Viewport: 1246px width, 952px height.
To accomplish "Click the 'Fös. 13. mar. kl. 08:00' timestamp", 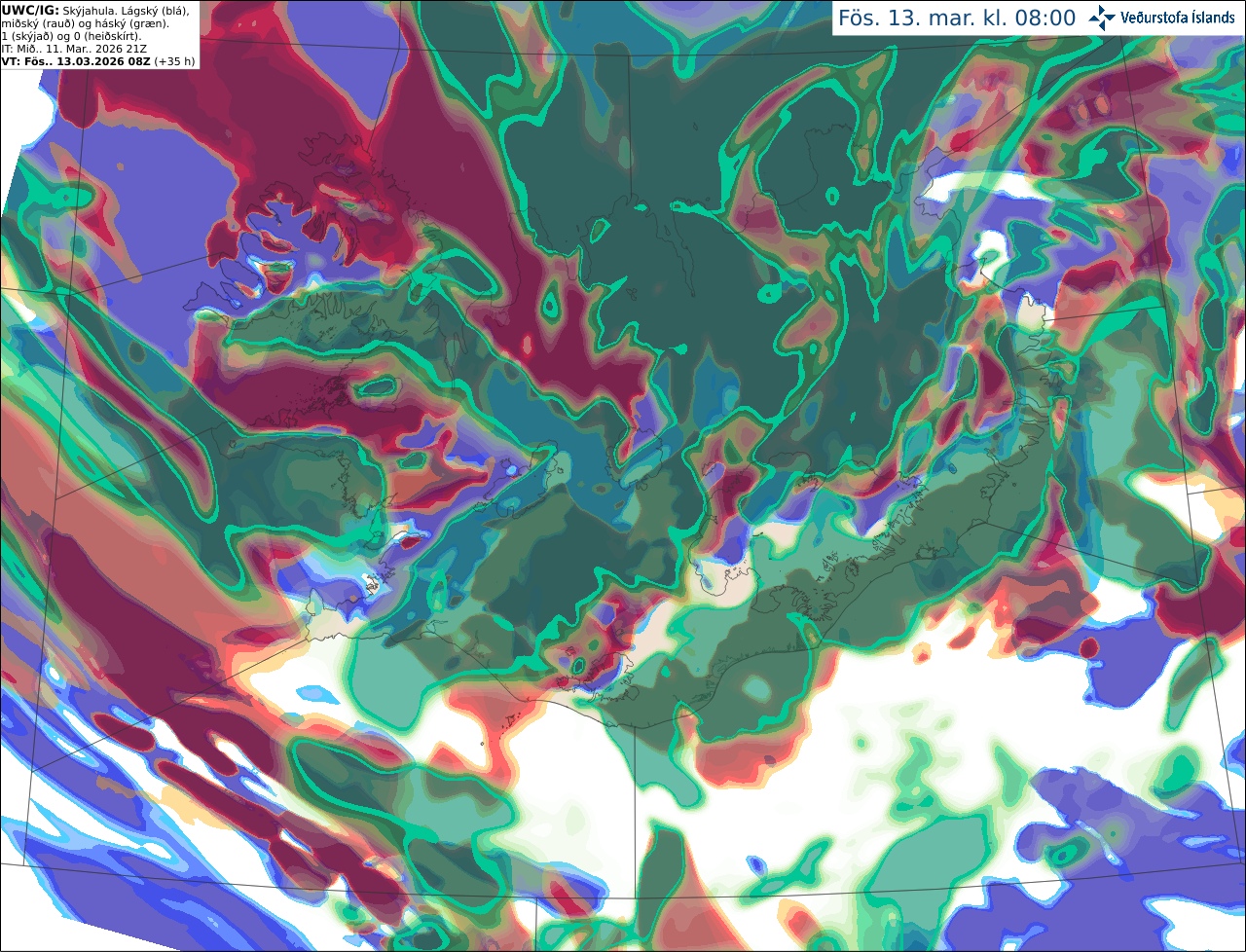I will click(x=957, y=18).
